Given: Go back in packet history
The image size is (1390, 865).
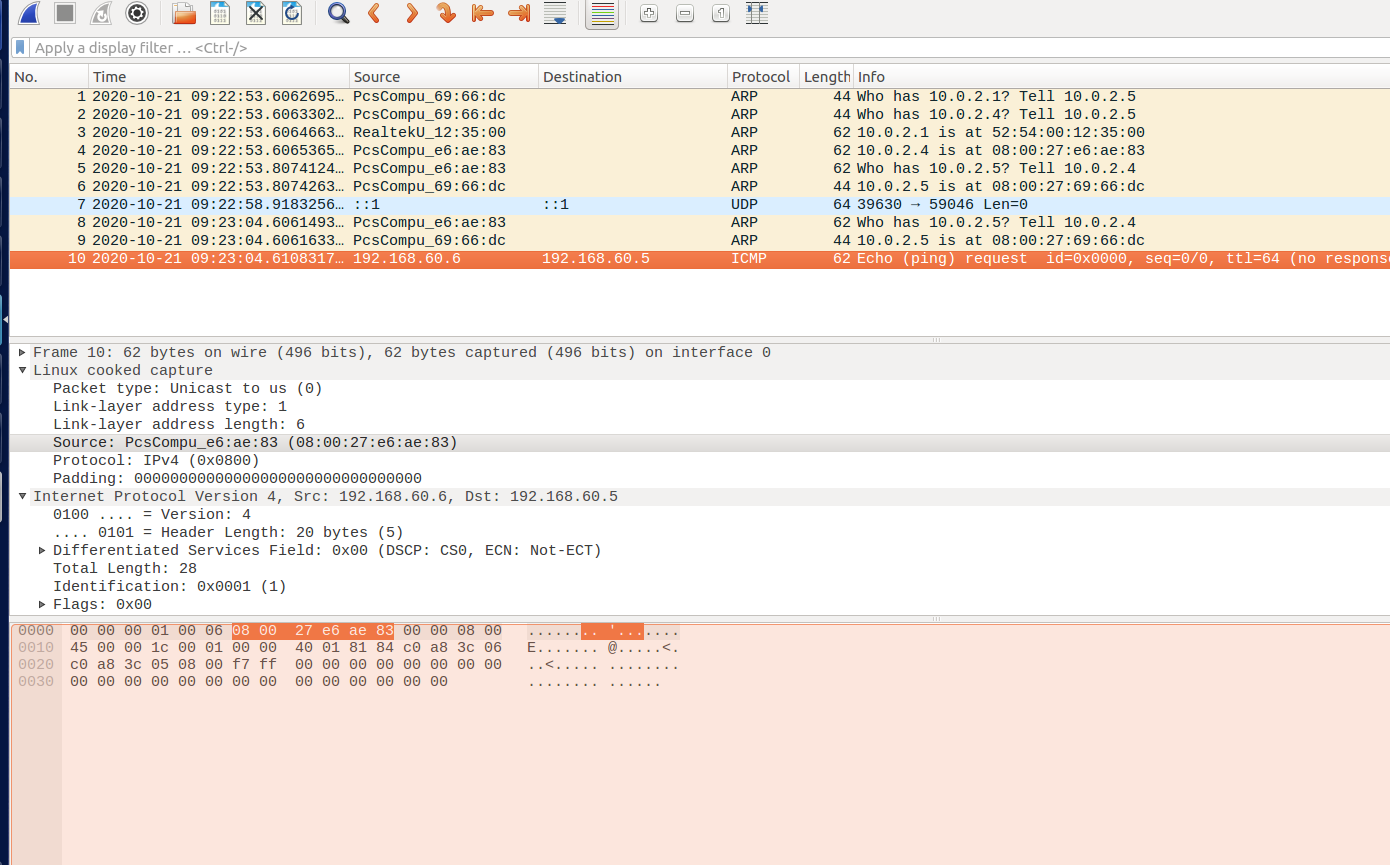Looking at the screenshot, I should (375, 13).
